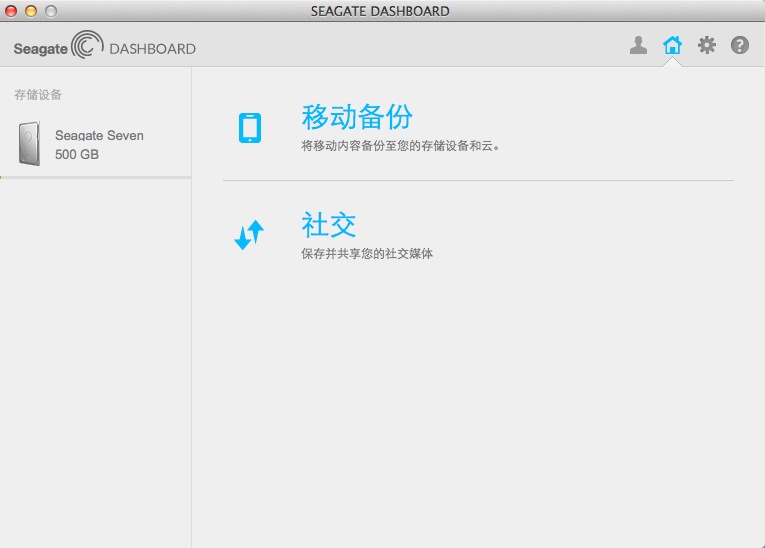This screenshot has height=548, width=765.
Task: Click the SEAGATE DASHBOARD title bar text
Action: [x=380, y=11]
